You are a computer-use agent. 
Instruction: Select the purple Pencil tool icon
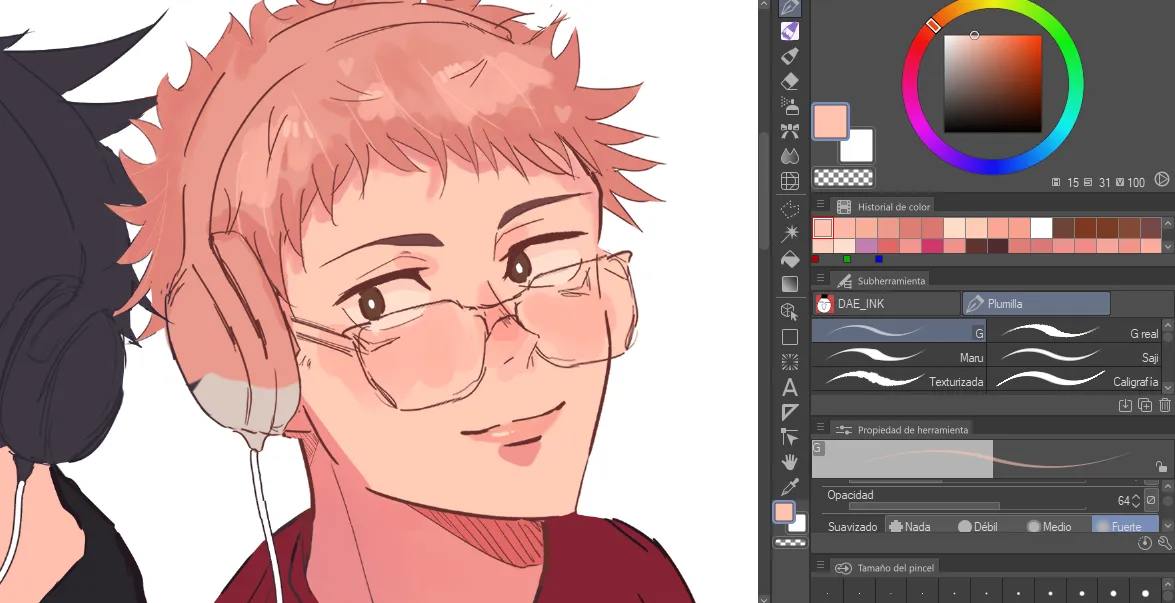(789, 31)
